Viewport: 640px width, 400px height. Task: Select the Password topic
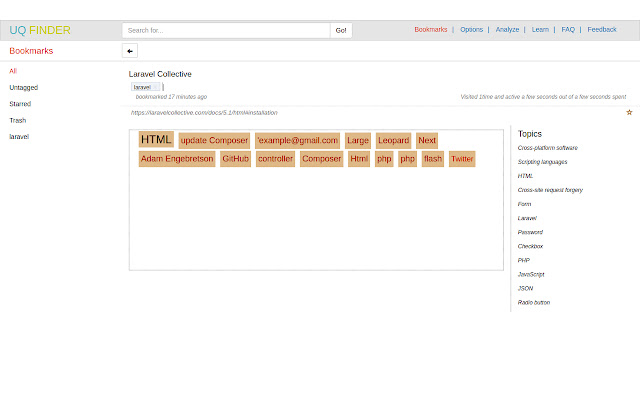coord(530,232)
